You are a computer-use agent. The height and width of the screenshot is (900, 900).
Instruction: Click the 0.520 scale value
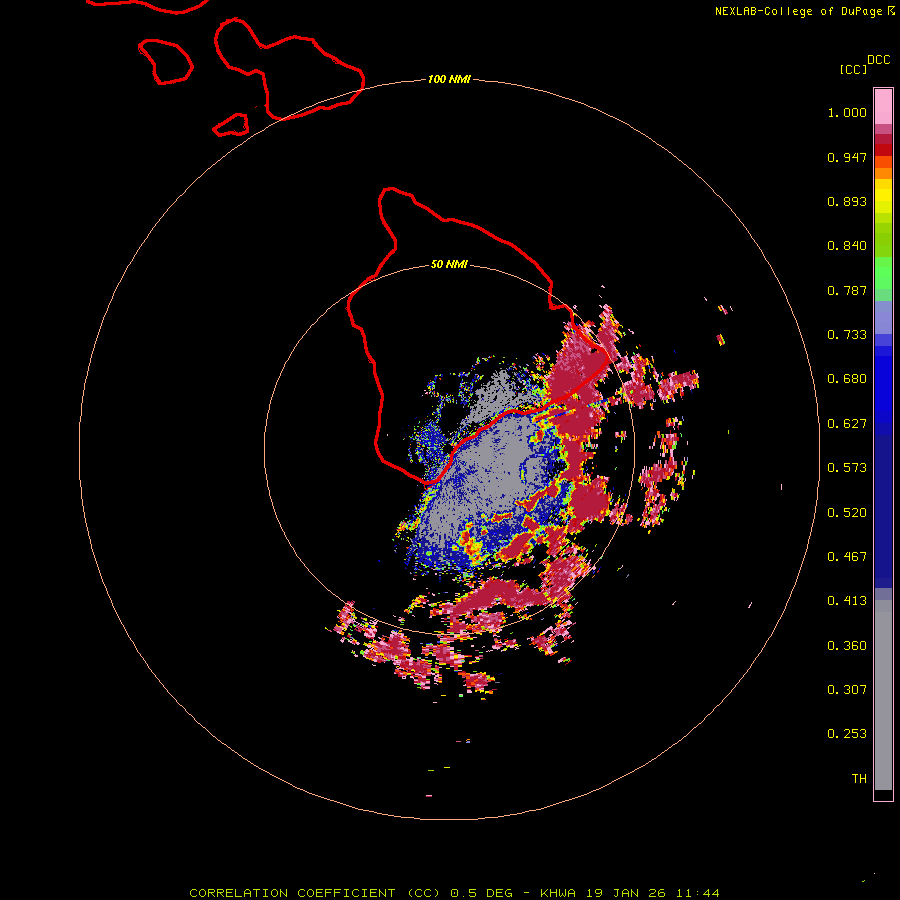coord(847,513)
